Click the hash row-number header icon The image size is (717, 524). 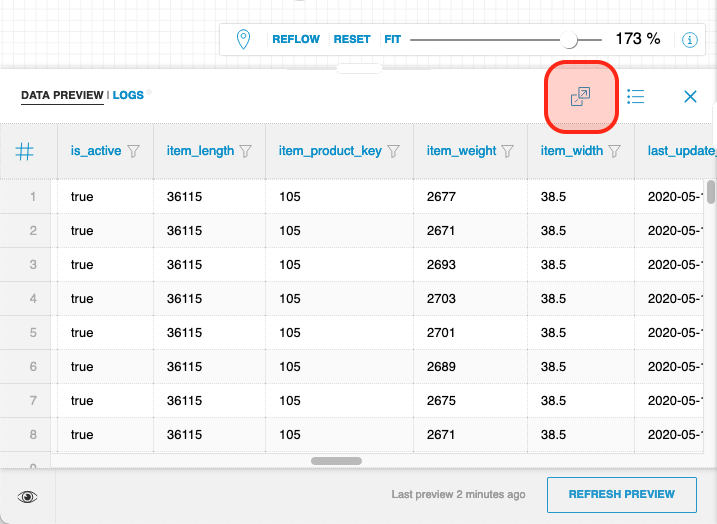24,151
